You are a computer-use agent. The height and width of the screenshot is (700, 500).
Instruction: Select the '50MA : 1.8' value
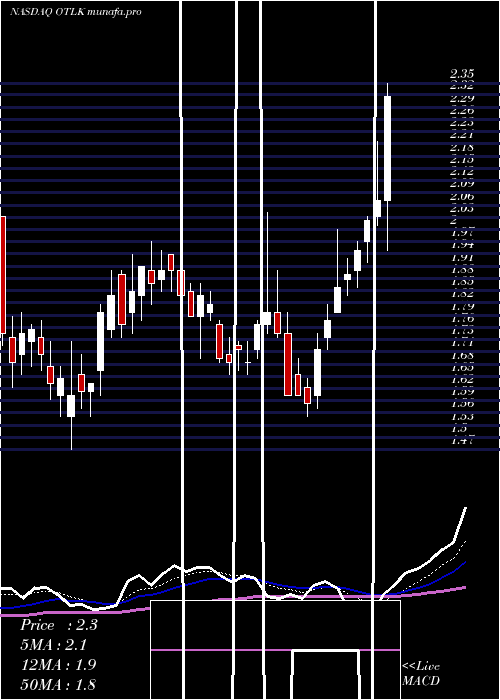point(58,684)
